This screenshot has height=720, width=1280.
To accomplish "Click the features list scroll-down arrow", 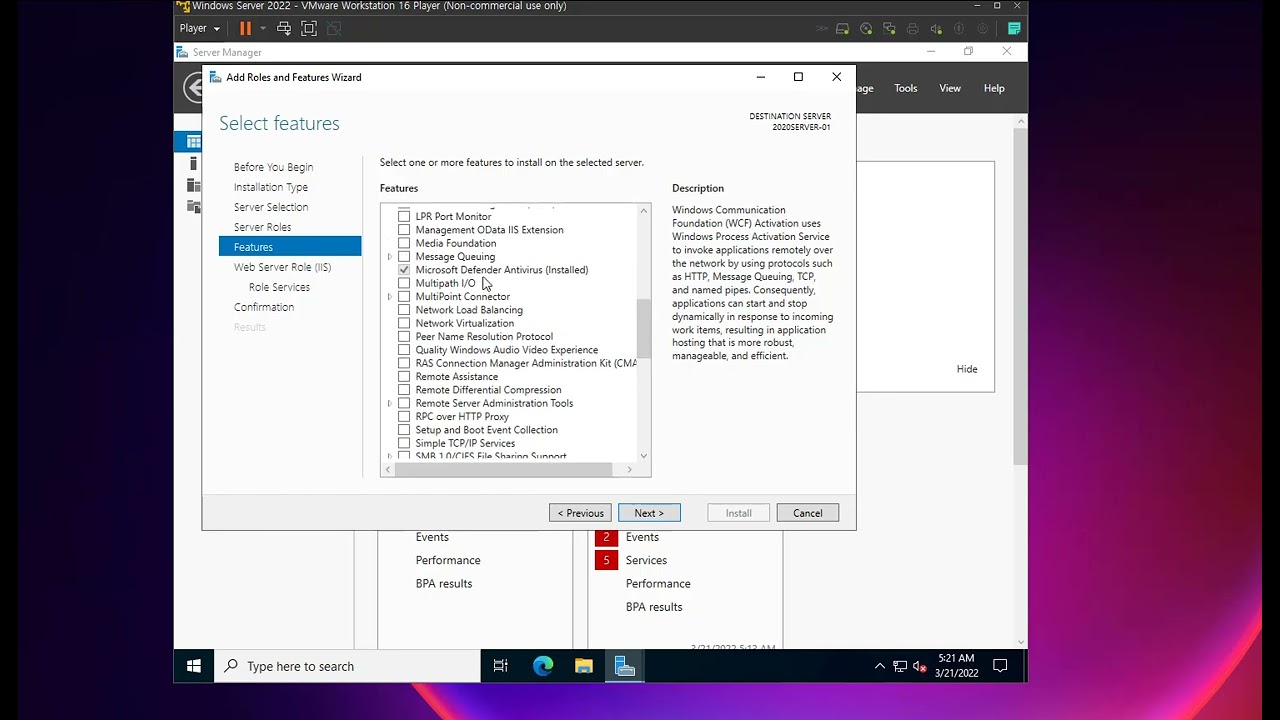I will (644, 456).
